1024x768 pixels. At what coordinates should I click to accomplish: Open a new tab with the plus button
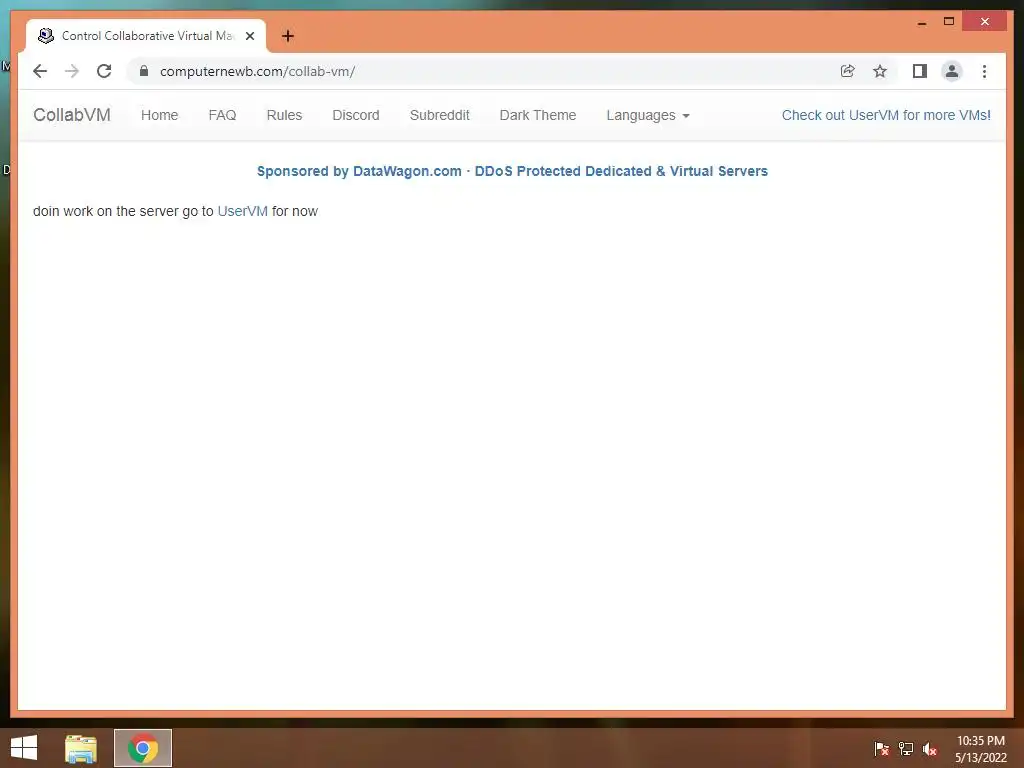tap(288, 36)
